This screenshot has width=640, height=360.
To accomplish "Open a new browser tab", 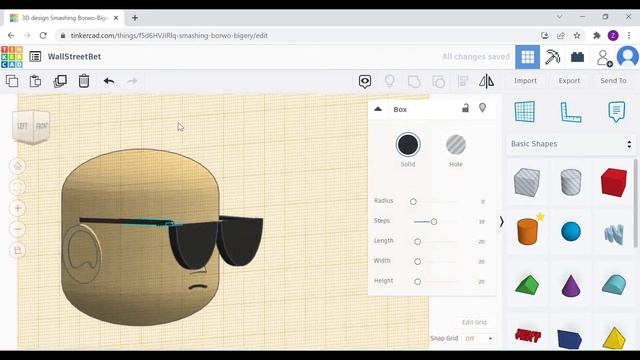I will pos(135,18).
